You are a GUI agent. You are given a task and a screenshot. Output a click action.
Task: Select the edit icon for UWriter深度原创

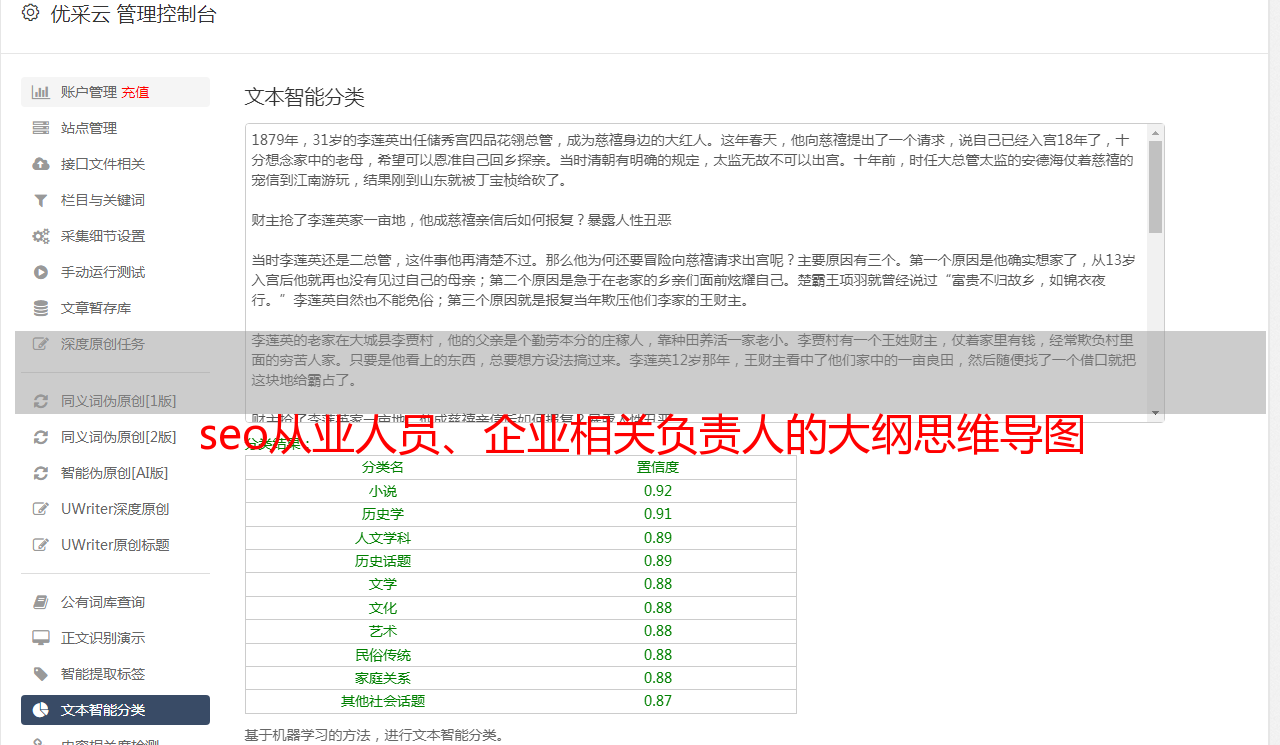41,509
